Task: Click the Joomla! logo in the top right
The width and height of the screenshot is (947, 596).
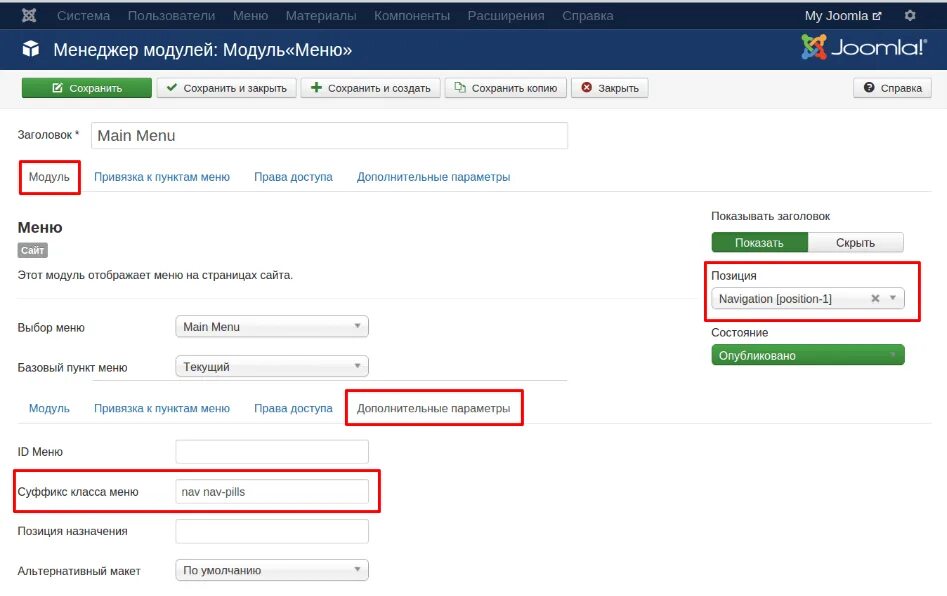Action: point(865,46)
